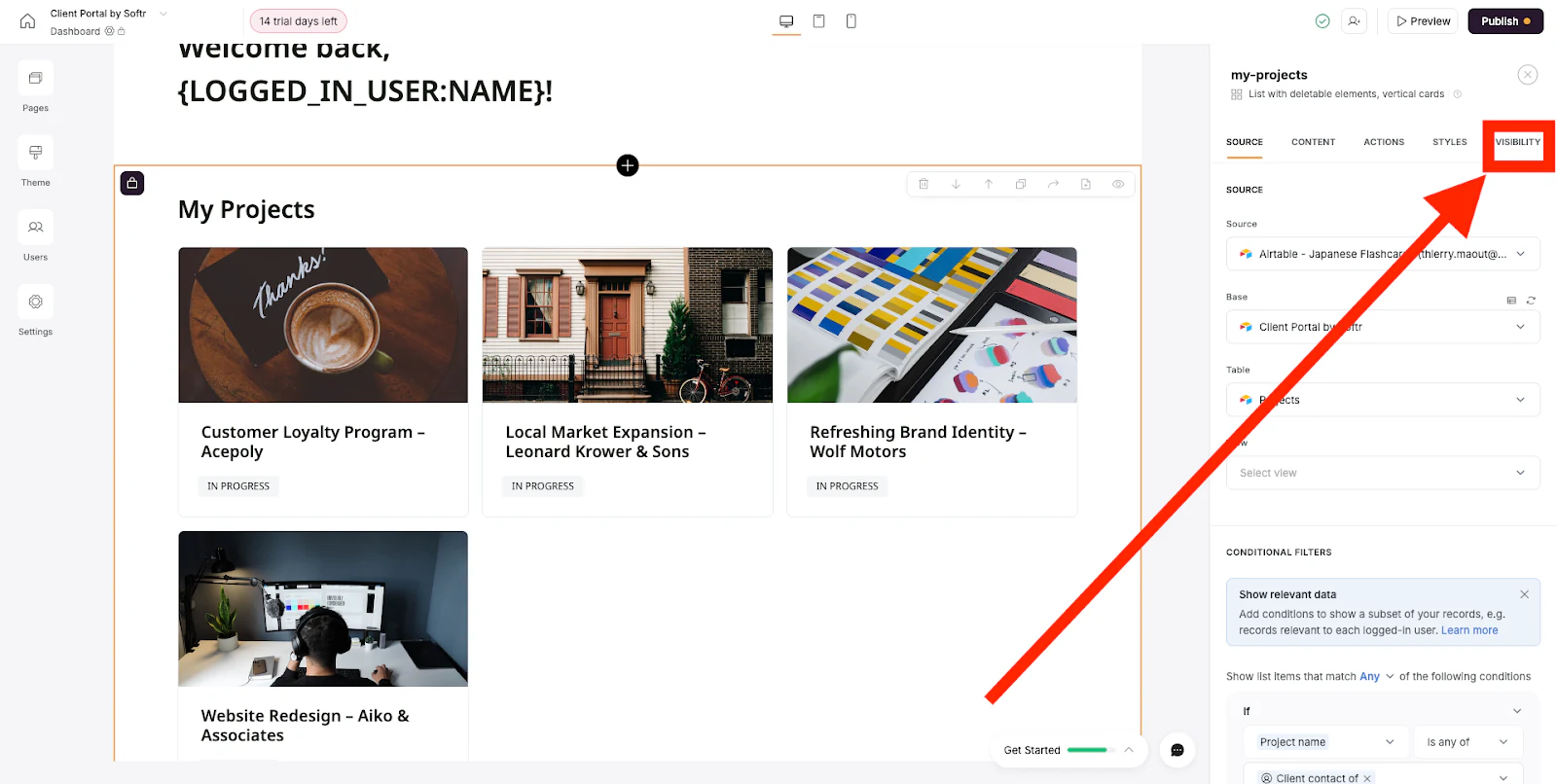Open the Table dropdown
This screenshot has height=784, width=1557.
(x=1383, y=400)
